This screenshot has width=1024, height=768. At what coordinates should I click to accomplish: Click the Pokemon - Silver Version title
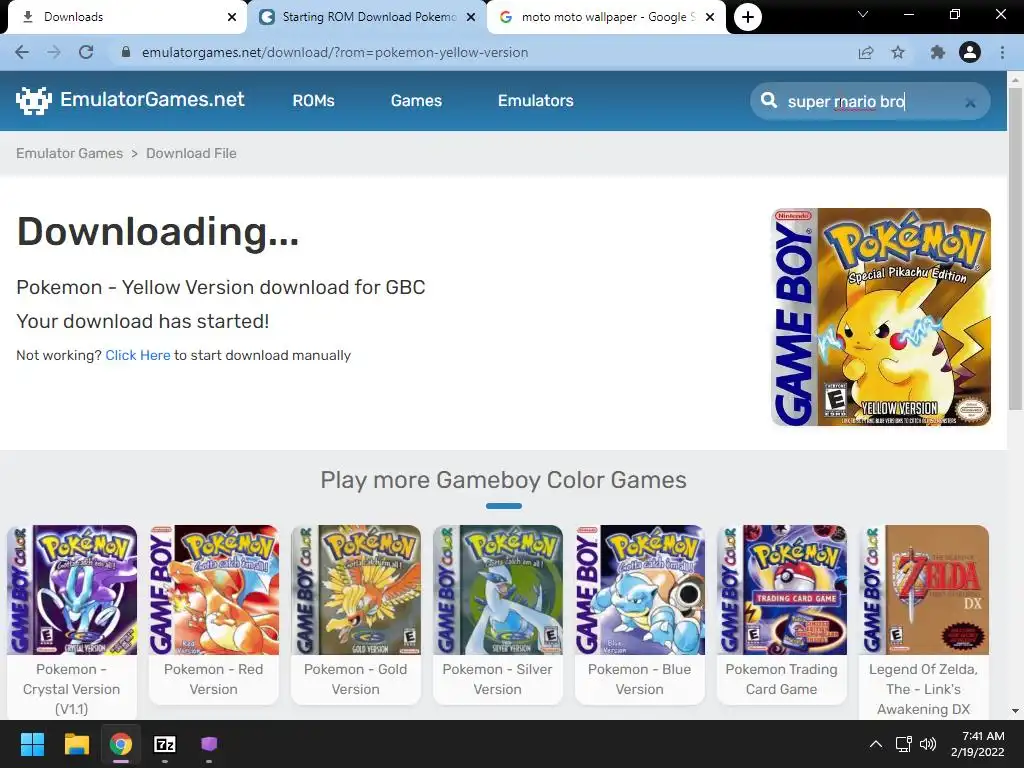point(498,679)
